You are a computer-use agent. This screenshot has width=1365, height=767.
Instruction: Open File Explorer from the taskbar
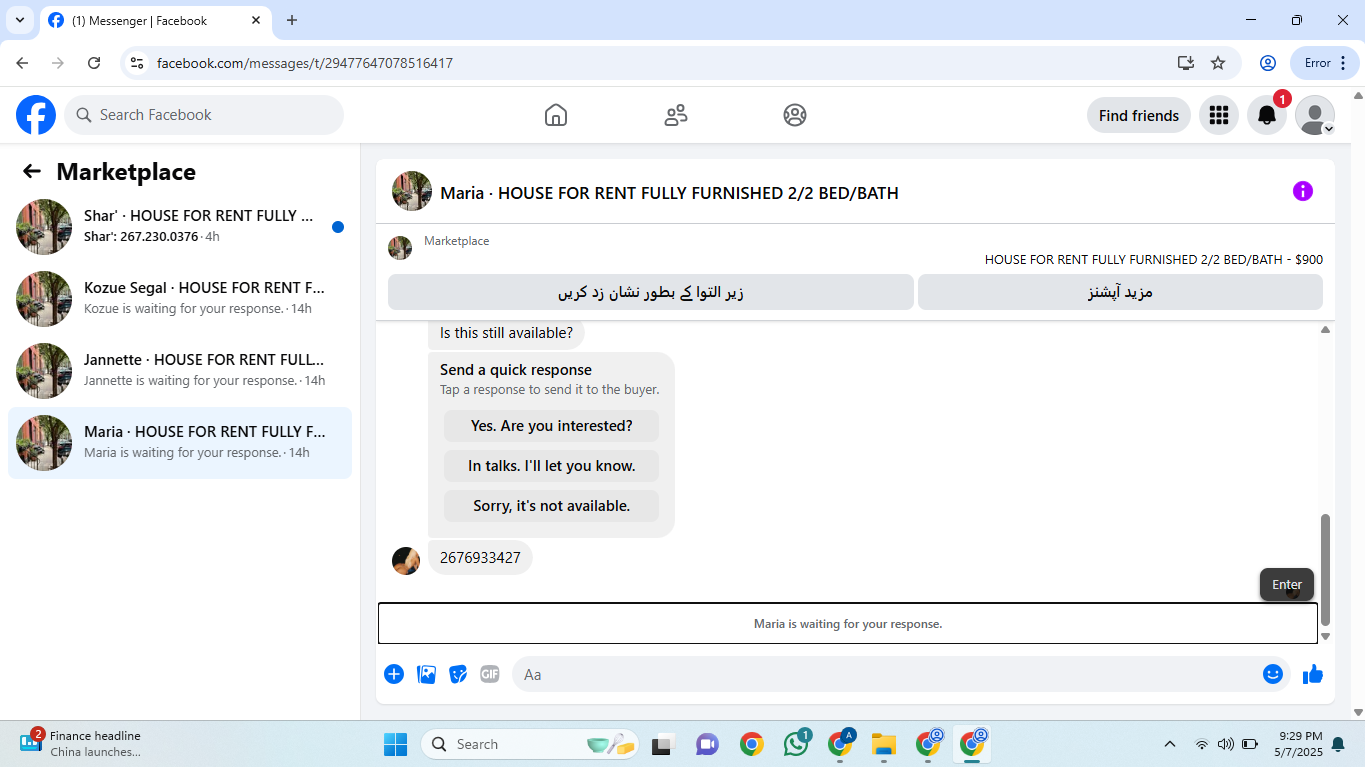pyautogui.click(x=883, y=744)
